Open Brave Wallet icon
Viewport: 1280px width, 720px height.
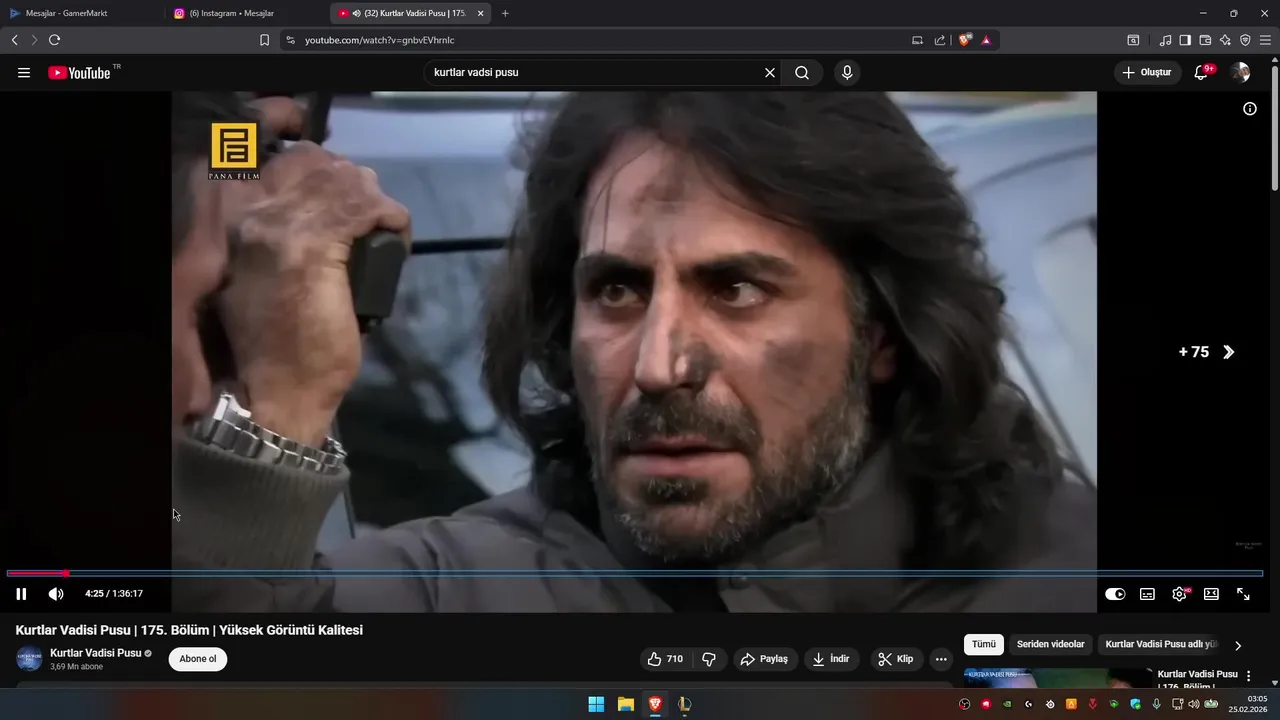click(x=1205, y=40)
